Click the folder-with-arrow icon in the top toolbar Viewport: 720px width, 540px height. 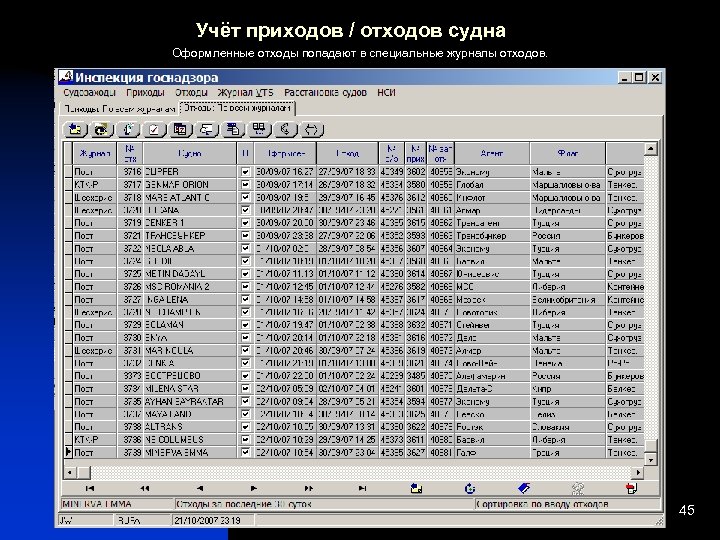pos(75,130)
